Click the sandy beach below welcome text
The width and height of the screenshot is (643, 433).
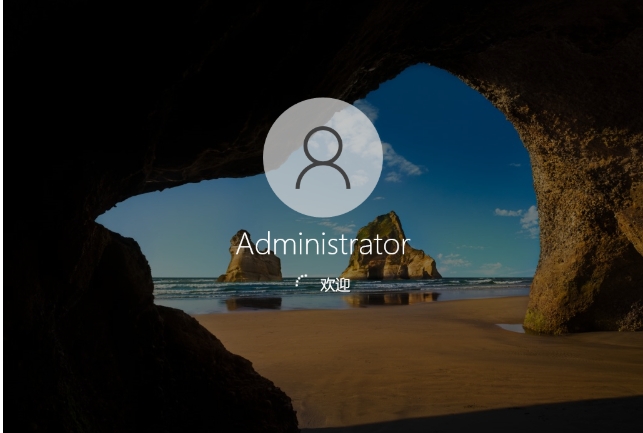tap(340, 340)
